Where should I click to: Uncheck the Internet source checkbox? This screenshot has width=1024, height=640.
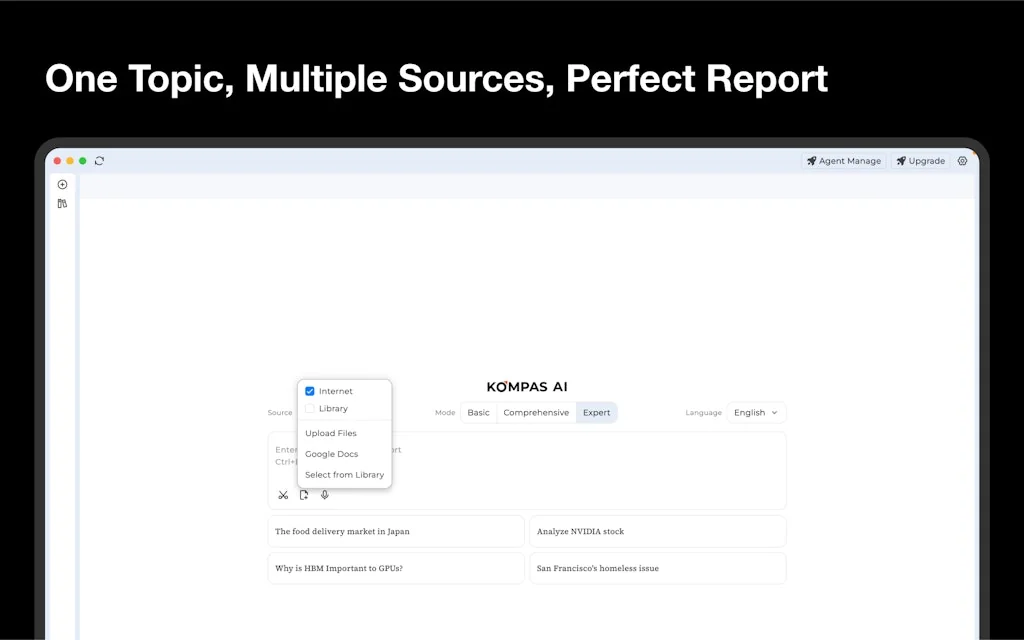tap(310, 391)
